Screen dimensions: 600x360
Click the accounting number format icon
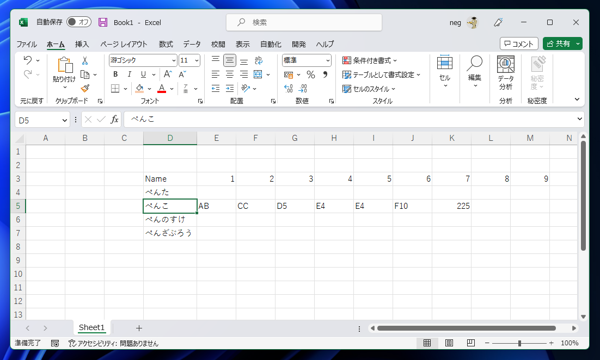click(x=289, y=75)
